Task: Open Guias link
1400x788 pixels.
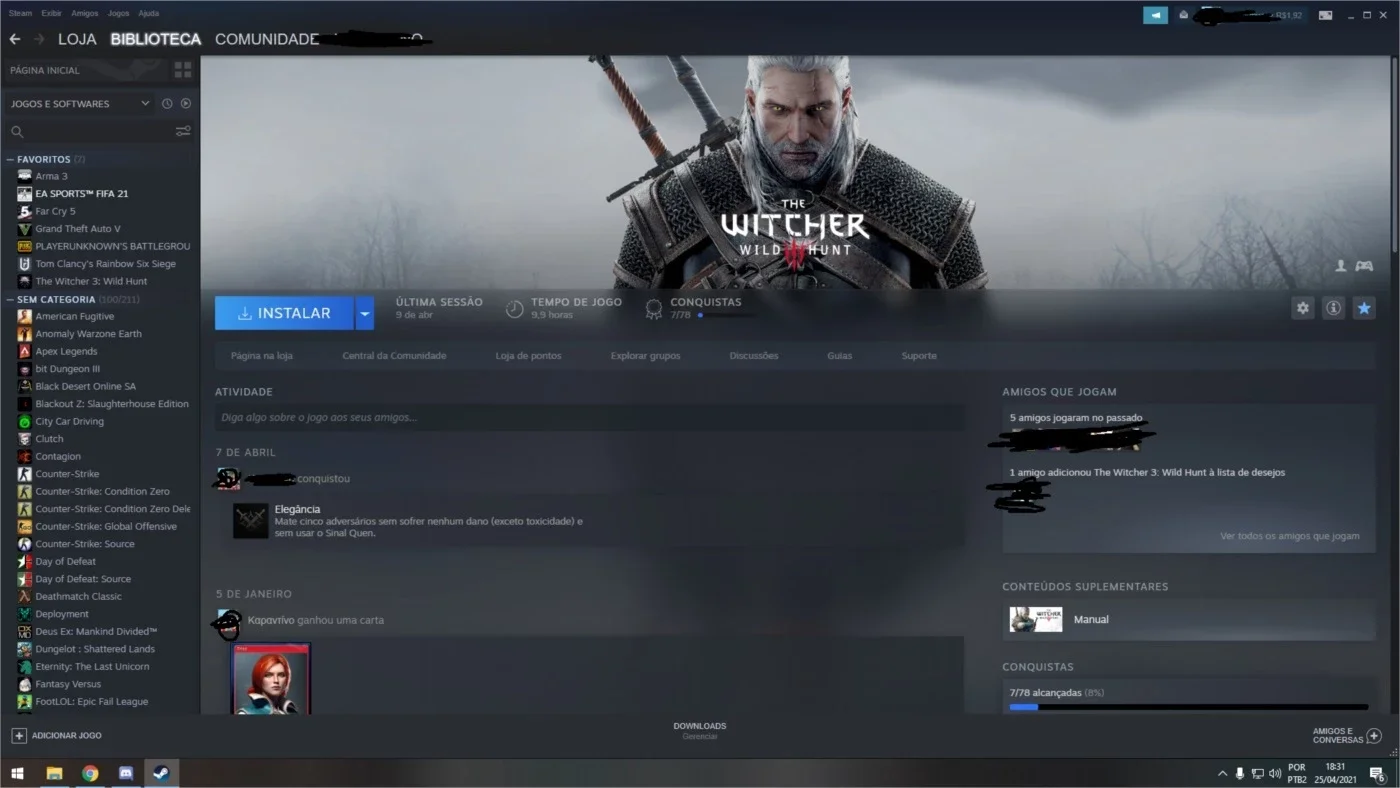Action: point(839,356)
